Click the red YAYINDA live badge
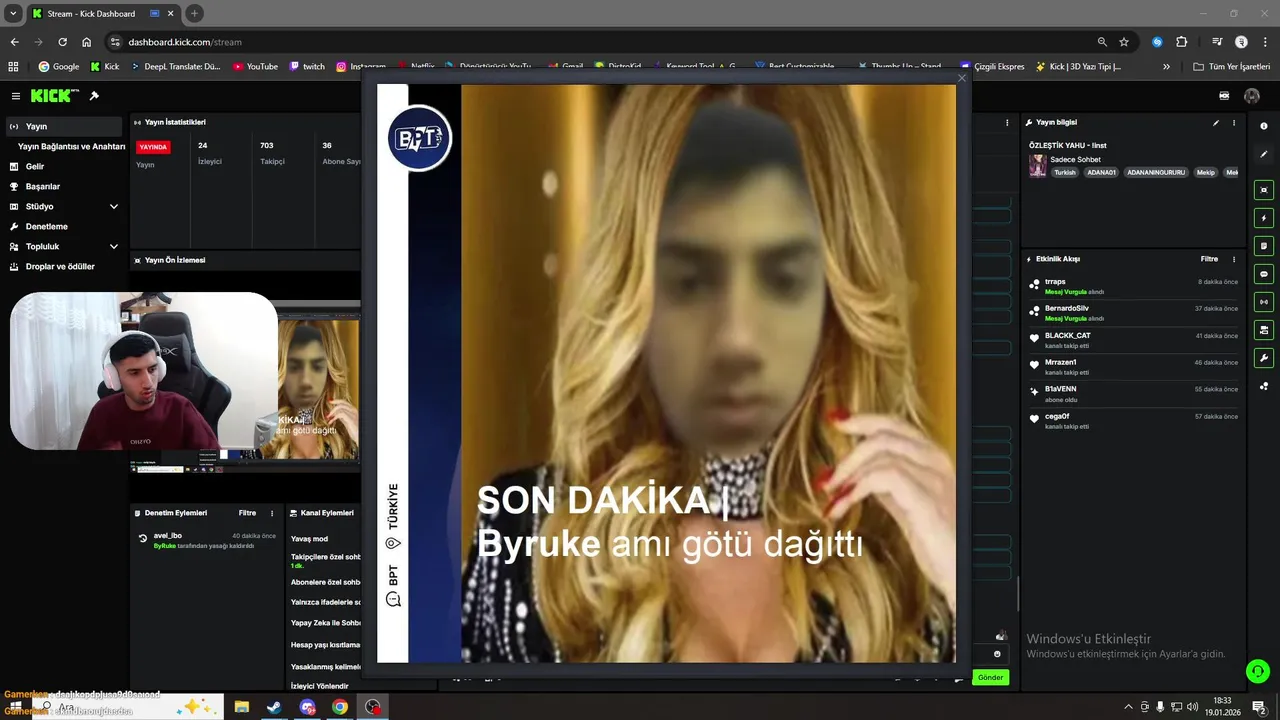The height and width of the screenshot is (720, 1280). (153, 147)
